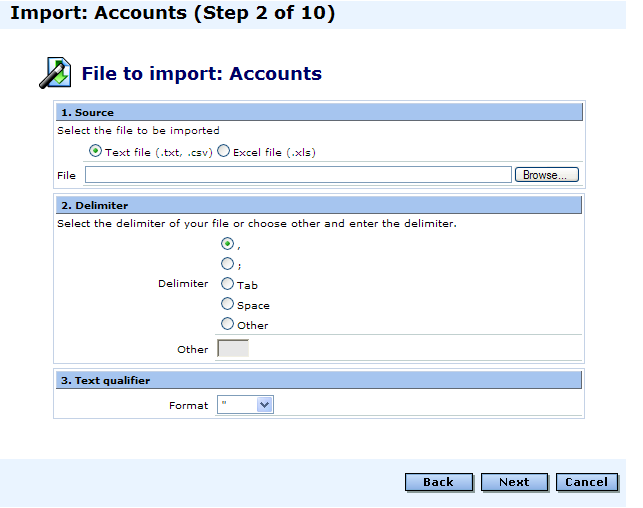Choose the semicolon delimiter radio button

click(227, 263)
